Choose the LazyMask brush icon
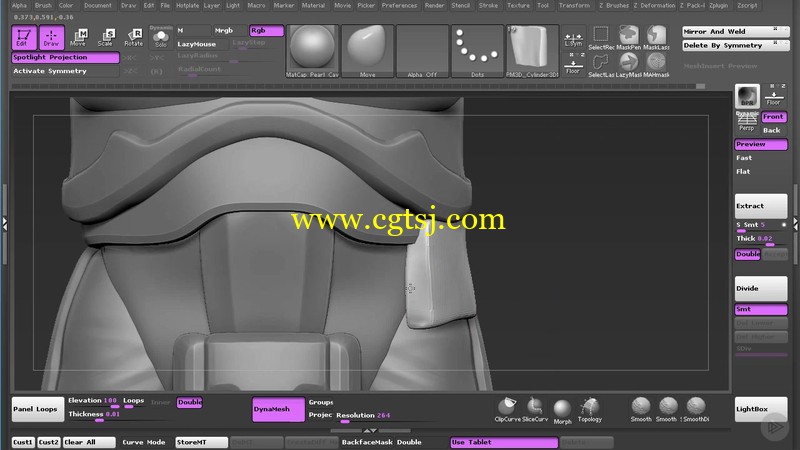This screenshot has width=800, height=450. pyautogui.click(x=629, y=65)
